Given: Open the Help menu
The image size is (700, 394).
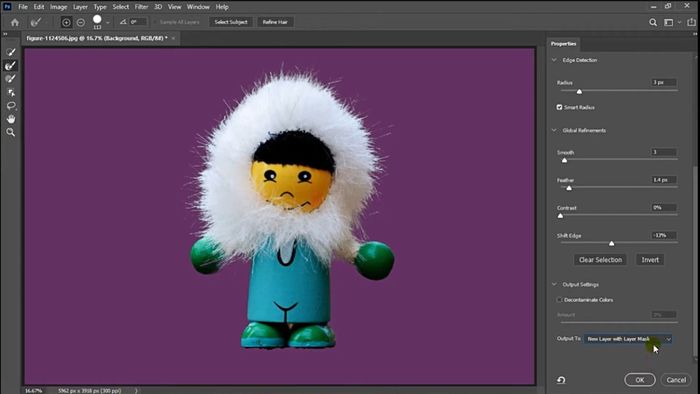Looking at the screenshot, I should pos(222,7).
